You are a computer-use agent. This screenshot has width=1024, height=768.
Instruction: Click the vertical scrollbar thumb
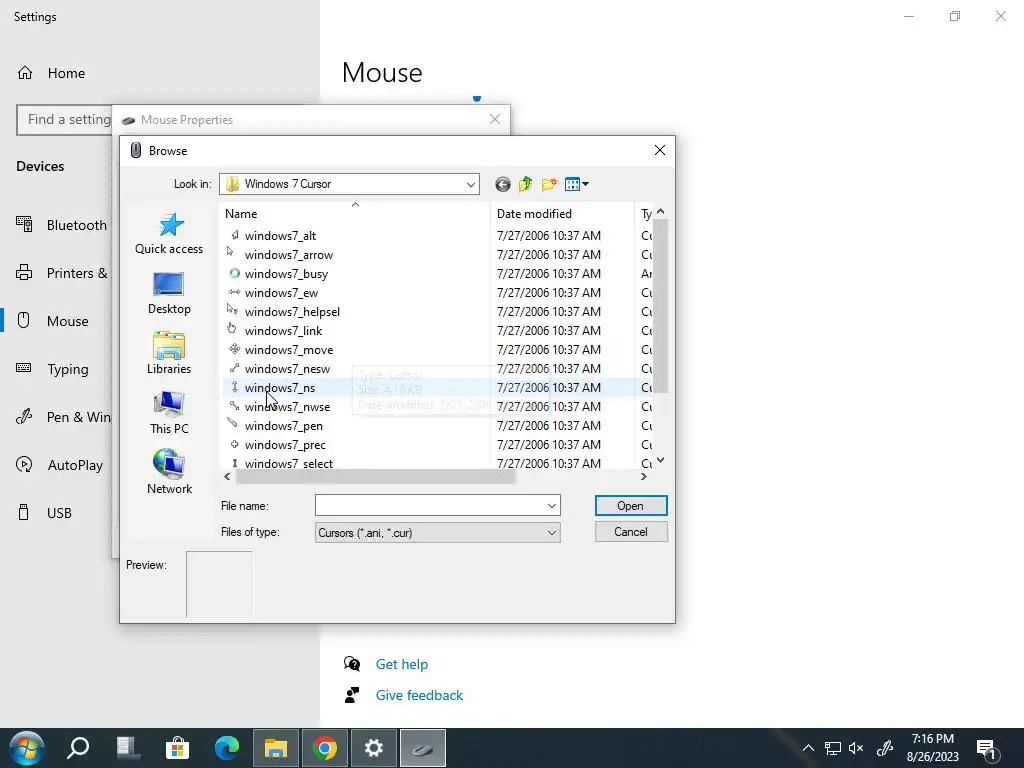[660, 306]
